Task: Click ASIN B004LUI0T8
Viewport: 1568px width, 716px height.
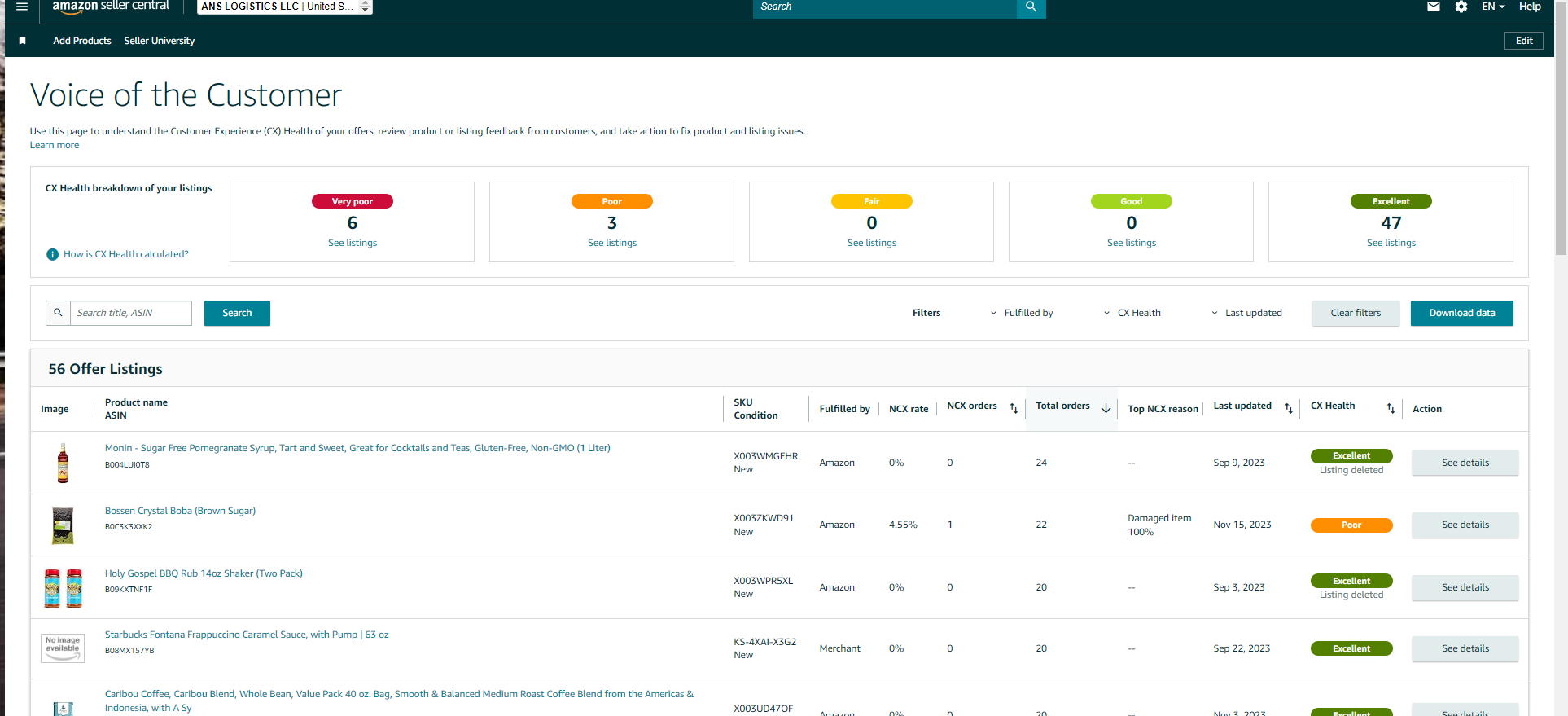Action: 127,465
